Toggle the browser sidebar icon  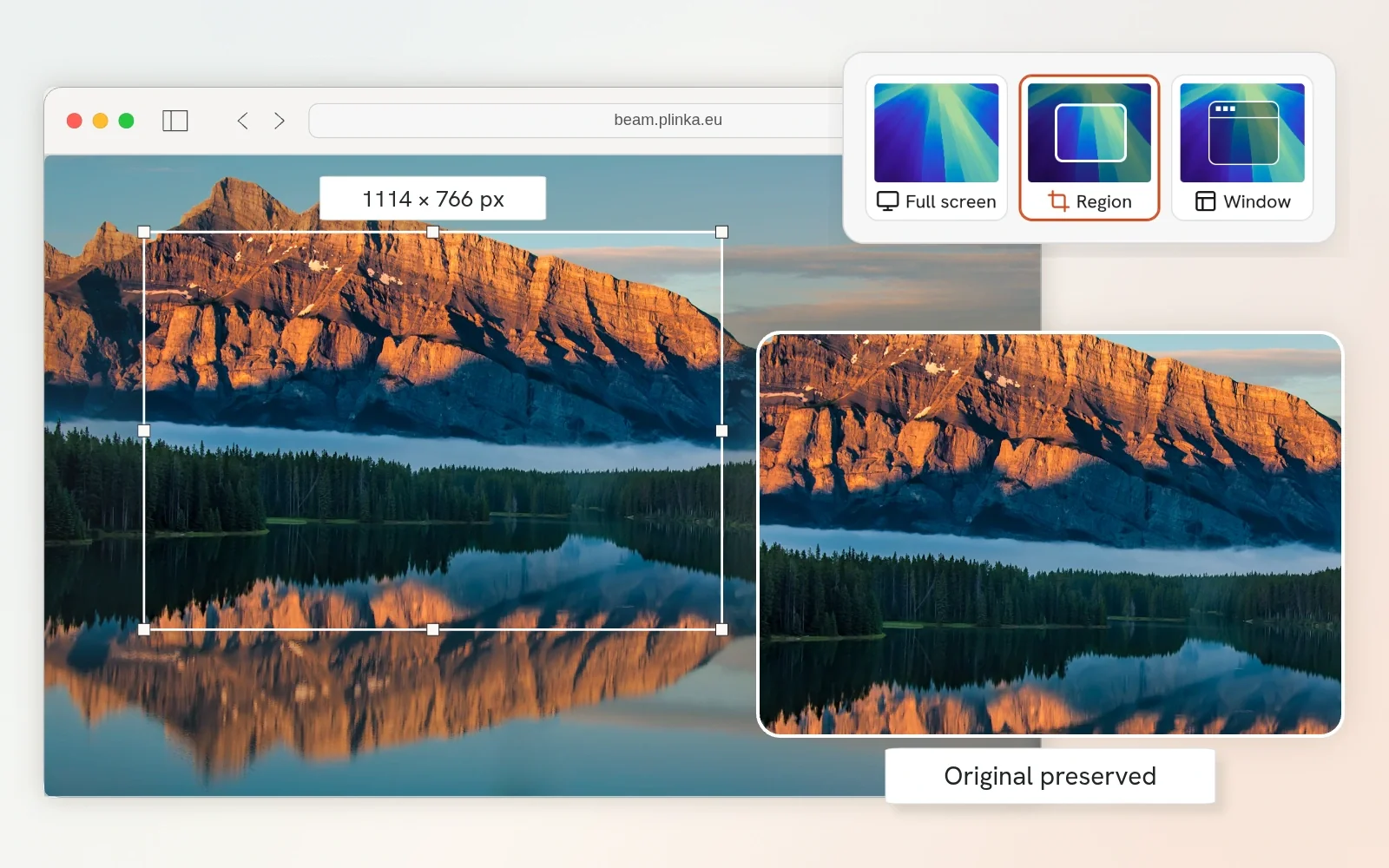(x=175, y=121)
